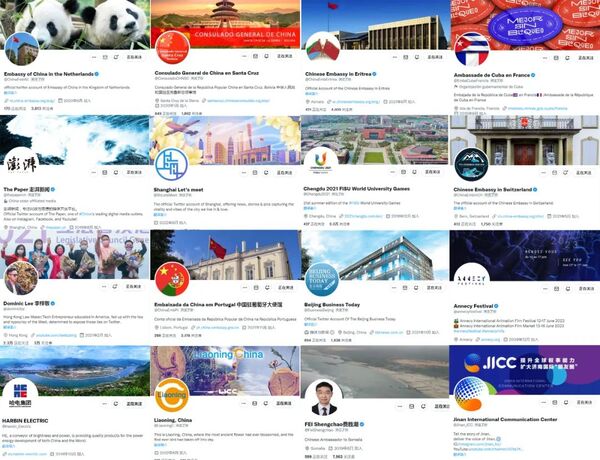Open message icon on The Paper profile
600x460 pixels.
(104, 172)
